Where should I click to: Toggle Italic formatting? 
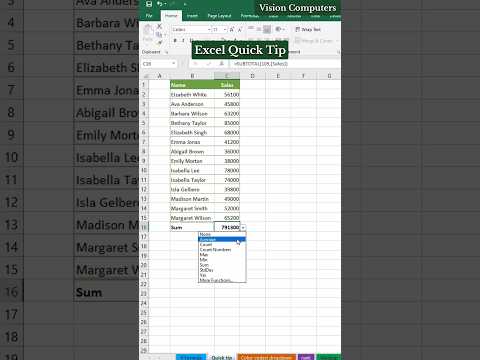click(x=183, y=40)
